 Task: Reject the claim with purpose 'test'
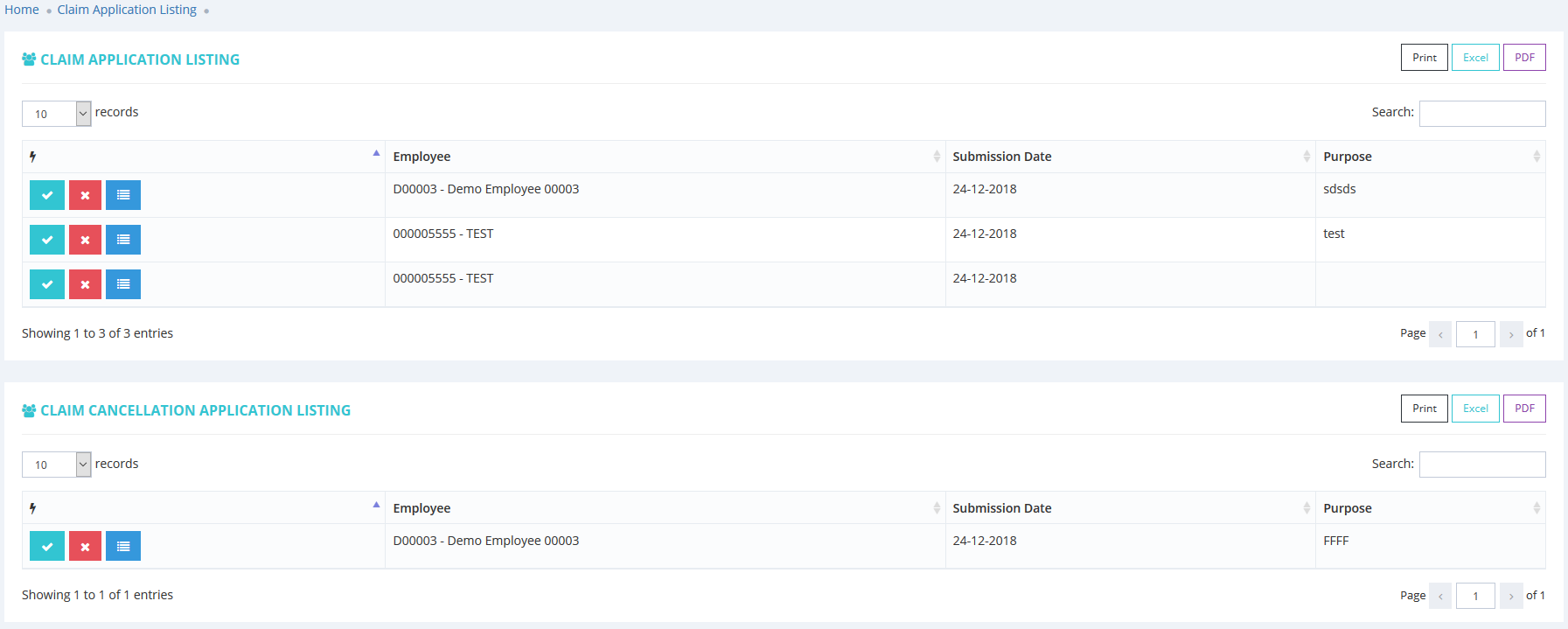[85, 240]
